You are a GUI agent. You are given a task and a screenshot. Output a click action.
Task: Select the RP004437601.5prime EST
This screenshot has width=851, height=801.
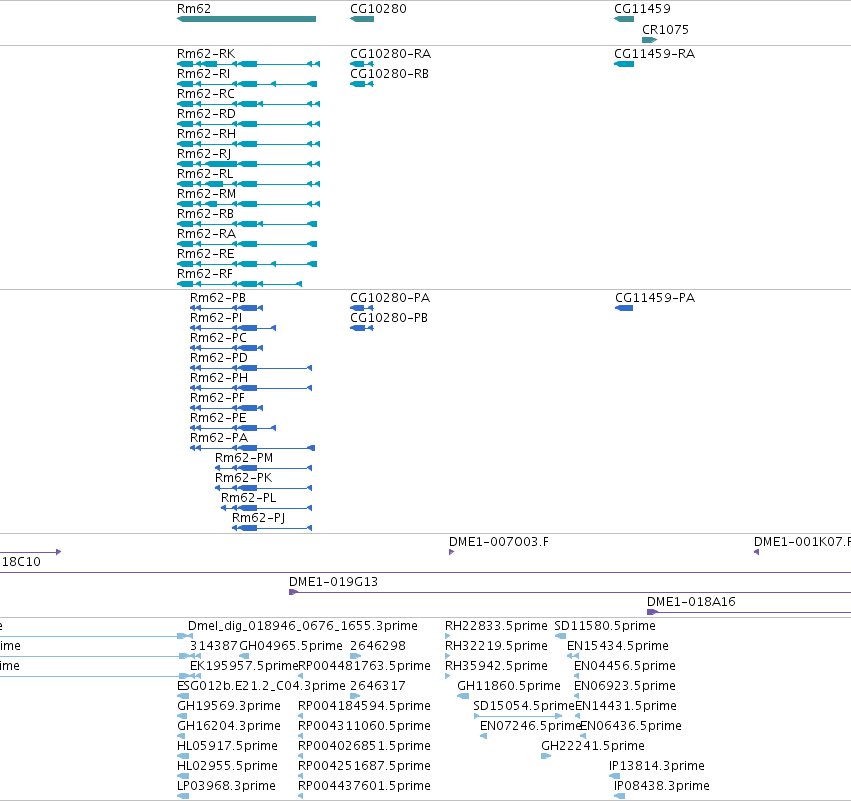point(301,796)
